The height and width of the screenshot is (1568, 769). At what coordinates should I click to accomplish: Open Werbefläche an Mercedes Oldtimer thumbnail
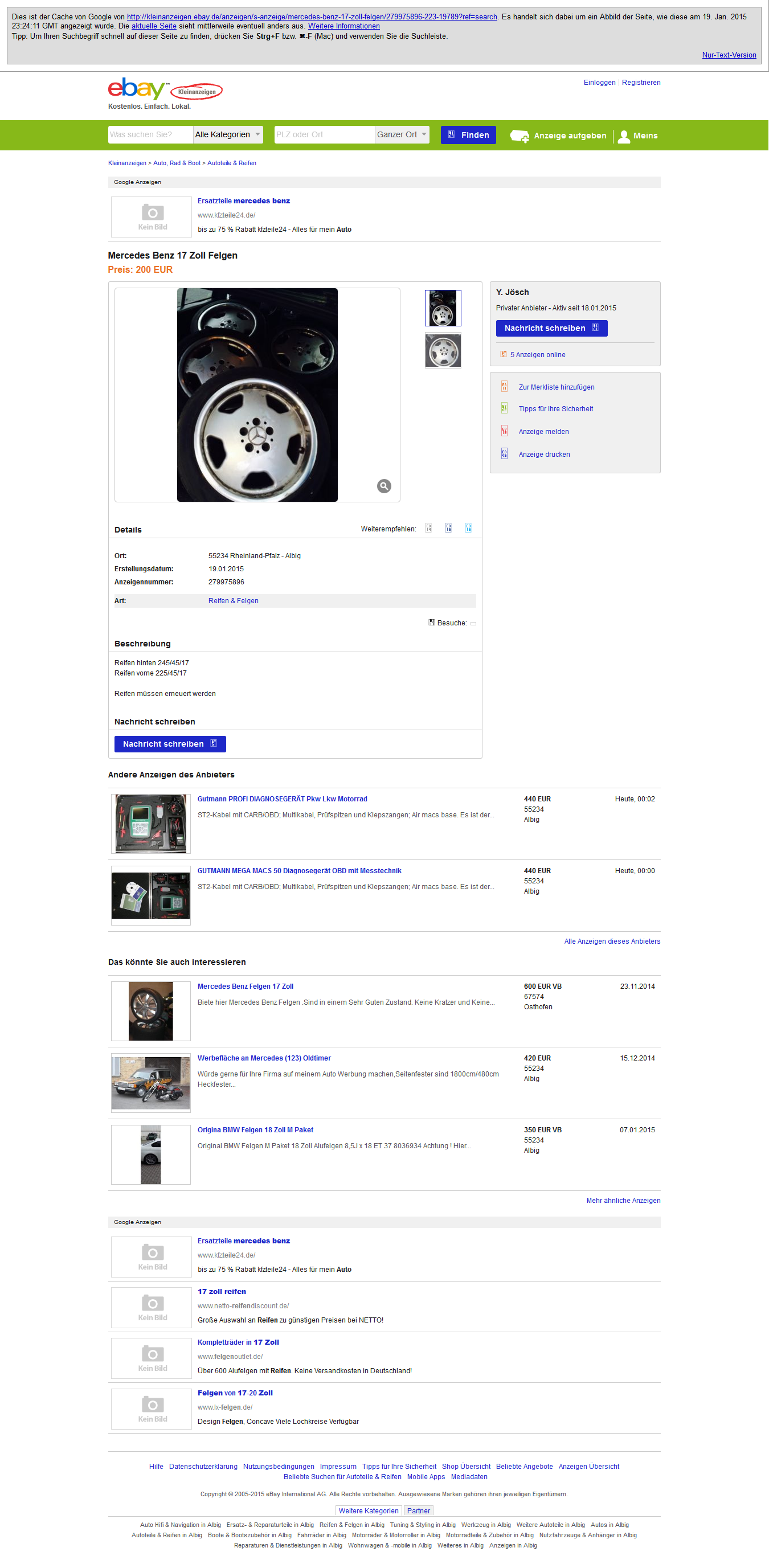coord(151,1083)
